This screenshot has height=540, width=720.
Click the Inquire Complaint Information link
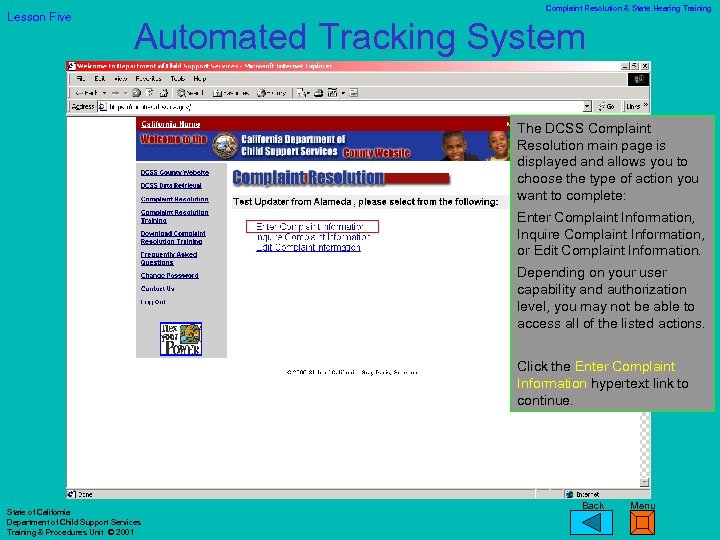[313, 237]
